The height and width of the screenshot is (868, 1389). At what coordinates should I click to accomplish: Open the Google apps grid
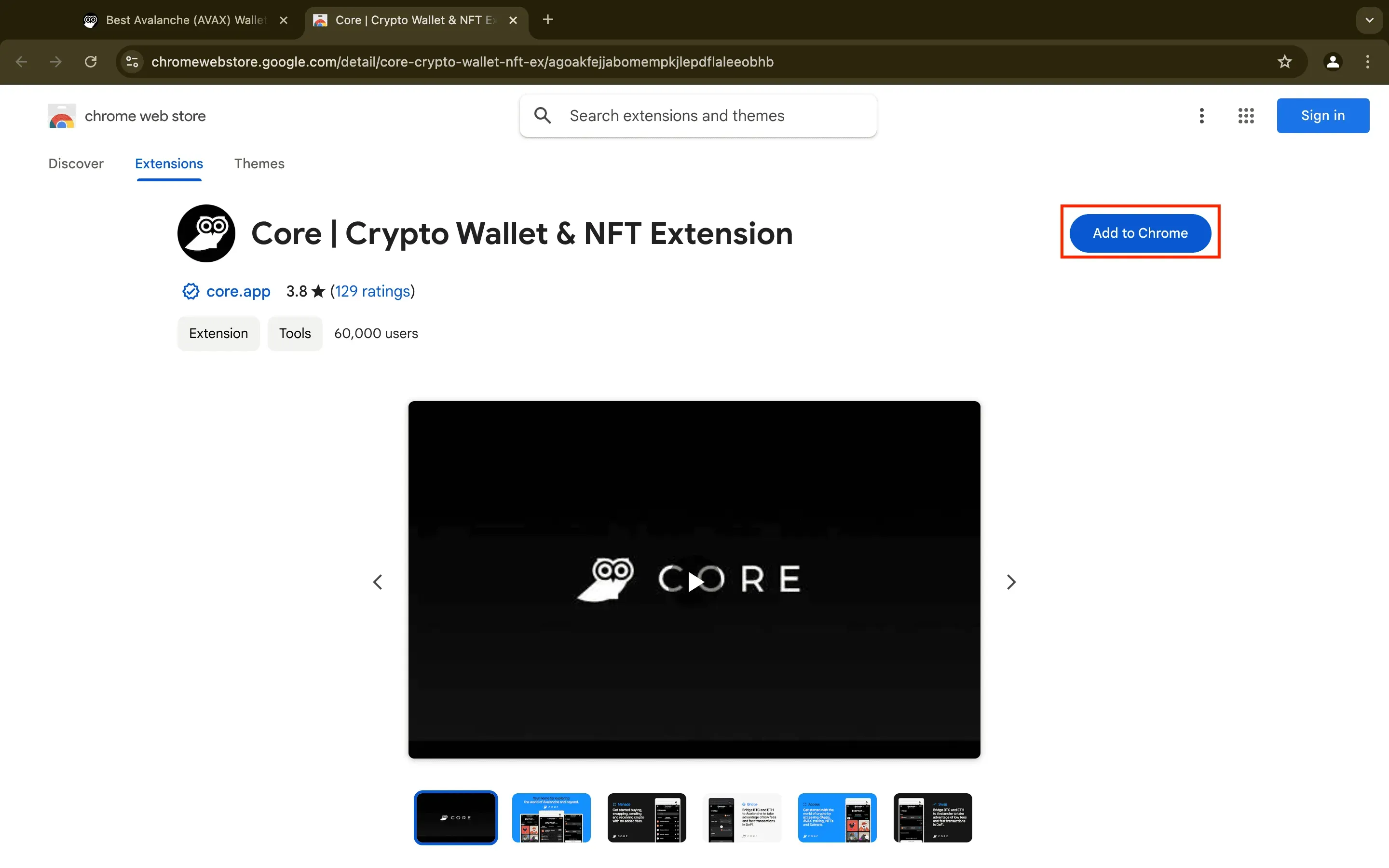pyautogui.click(x=1246, y=116)
